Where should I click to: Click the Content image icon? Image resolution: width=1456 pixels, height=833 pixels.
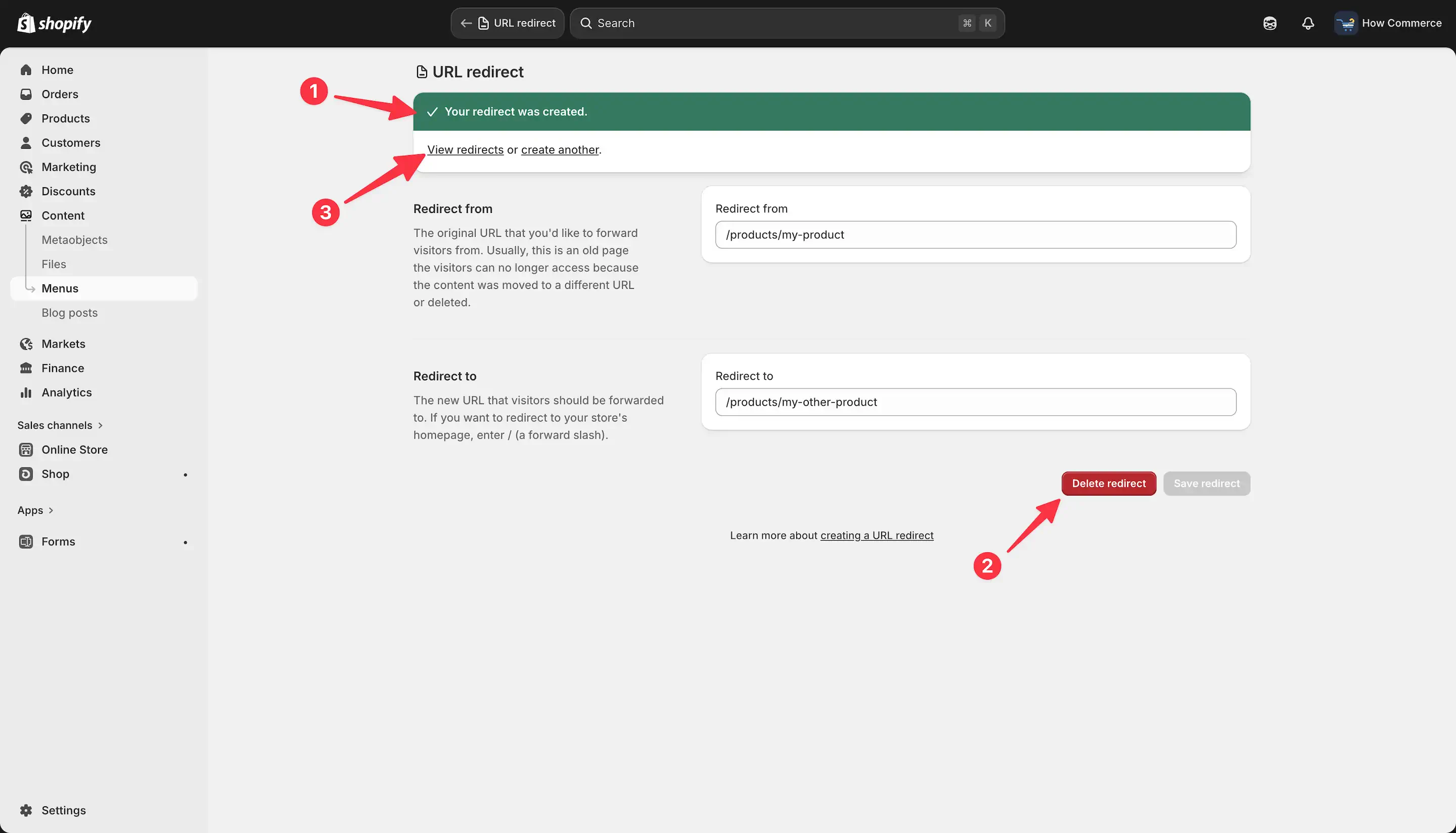tap(26, 215)
